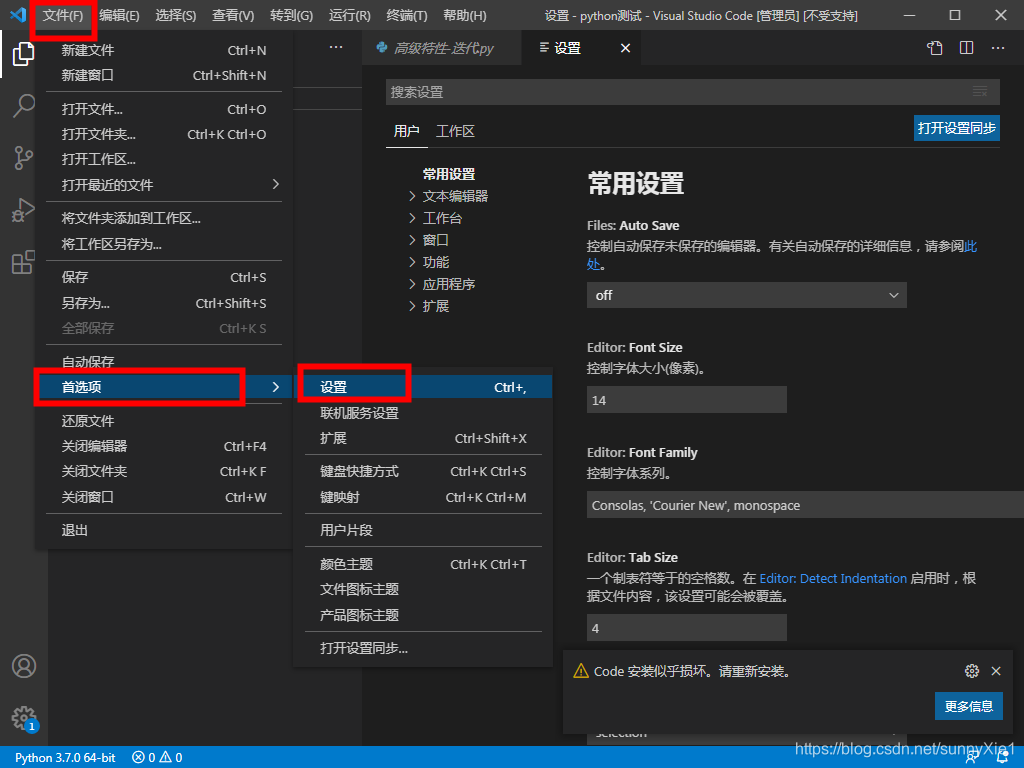Select 常用设置 in the settings tree

coord(449,174)
